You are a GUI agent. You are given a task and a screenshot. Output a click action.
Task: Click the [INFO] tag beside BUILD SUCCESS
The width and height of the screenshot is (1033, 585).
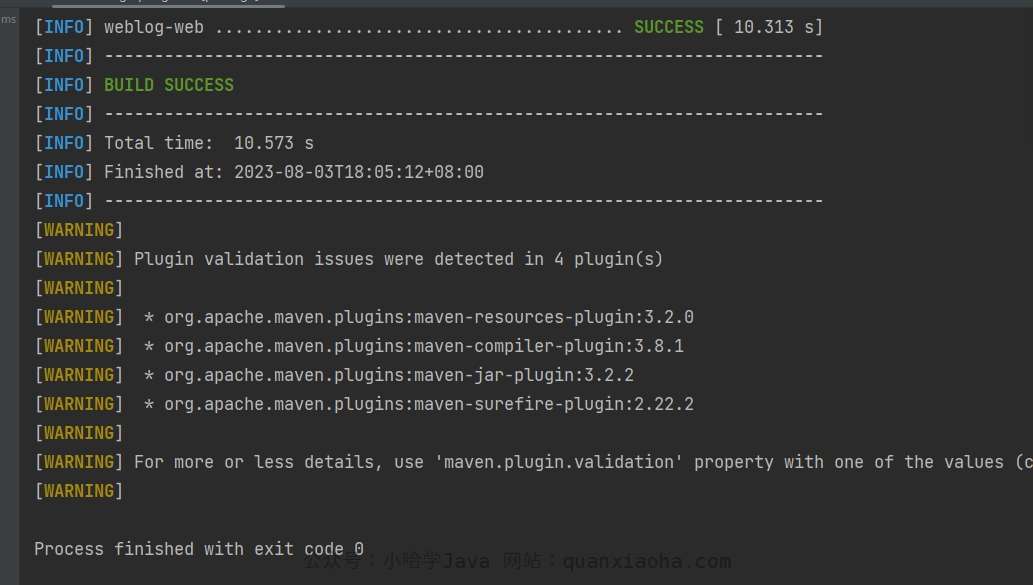coord(64,85)
